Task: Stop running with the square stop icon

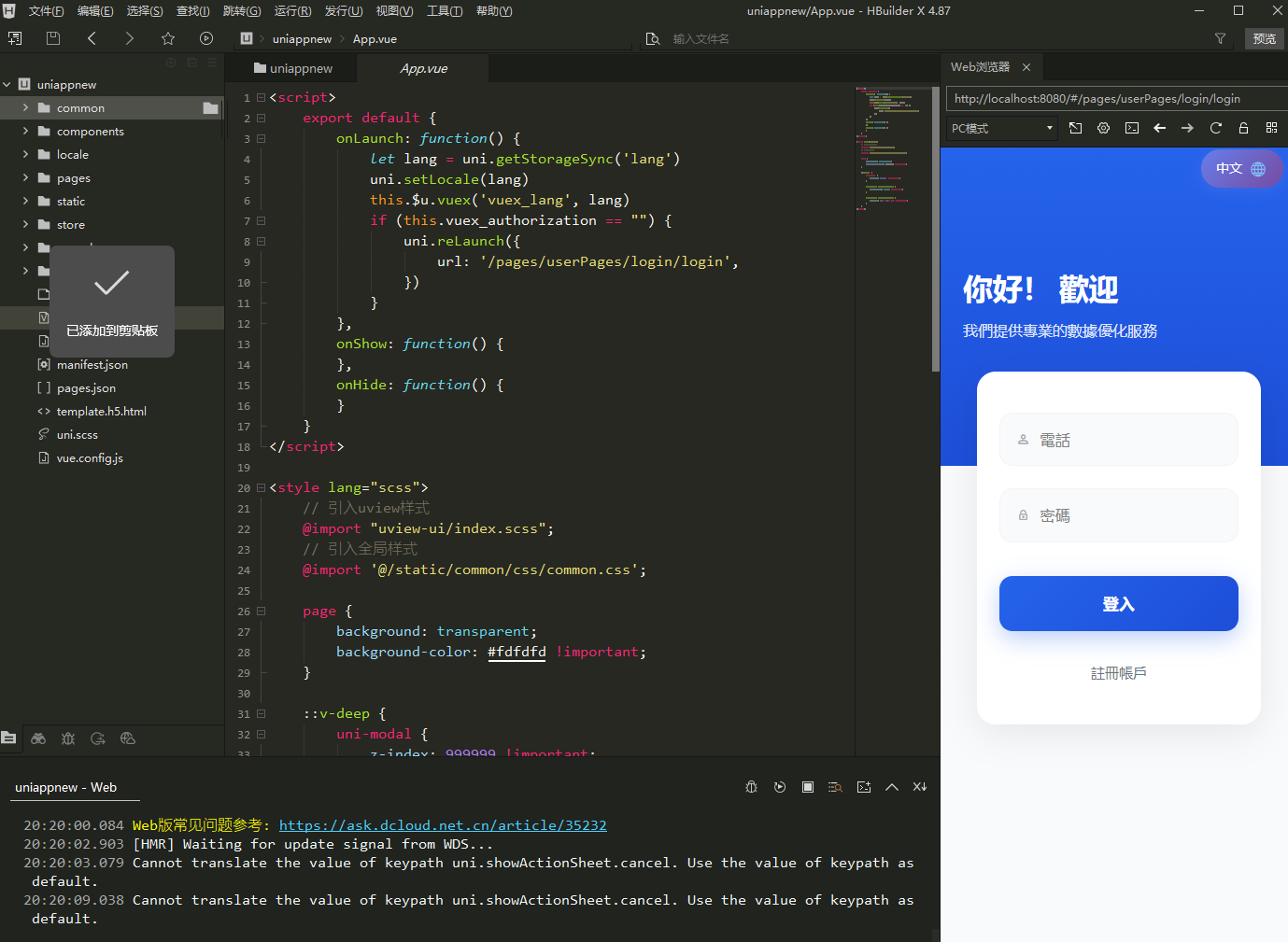Action: [808, 787]
